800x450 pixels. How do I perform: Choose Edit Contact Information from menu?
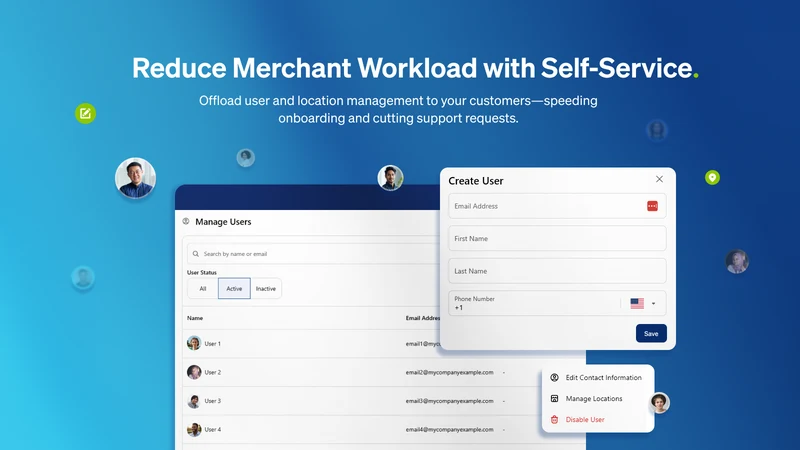597,378
